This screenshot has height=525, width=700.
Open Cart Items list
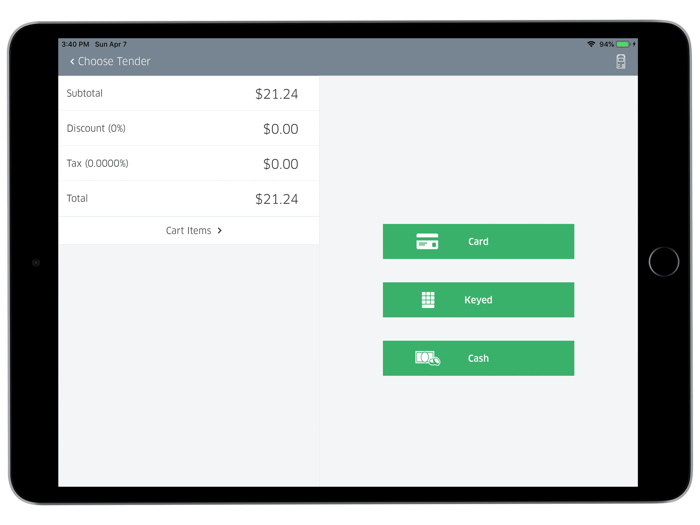(x=188, y=230)
